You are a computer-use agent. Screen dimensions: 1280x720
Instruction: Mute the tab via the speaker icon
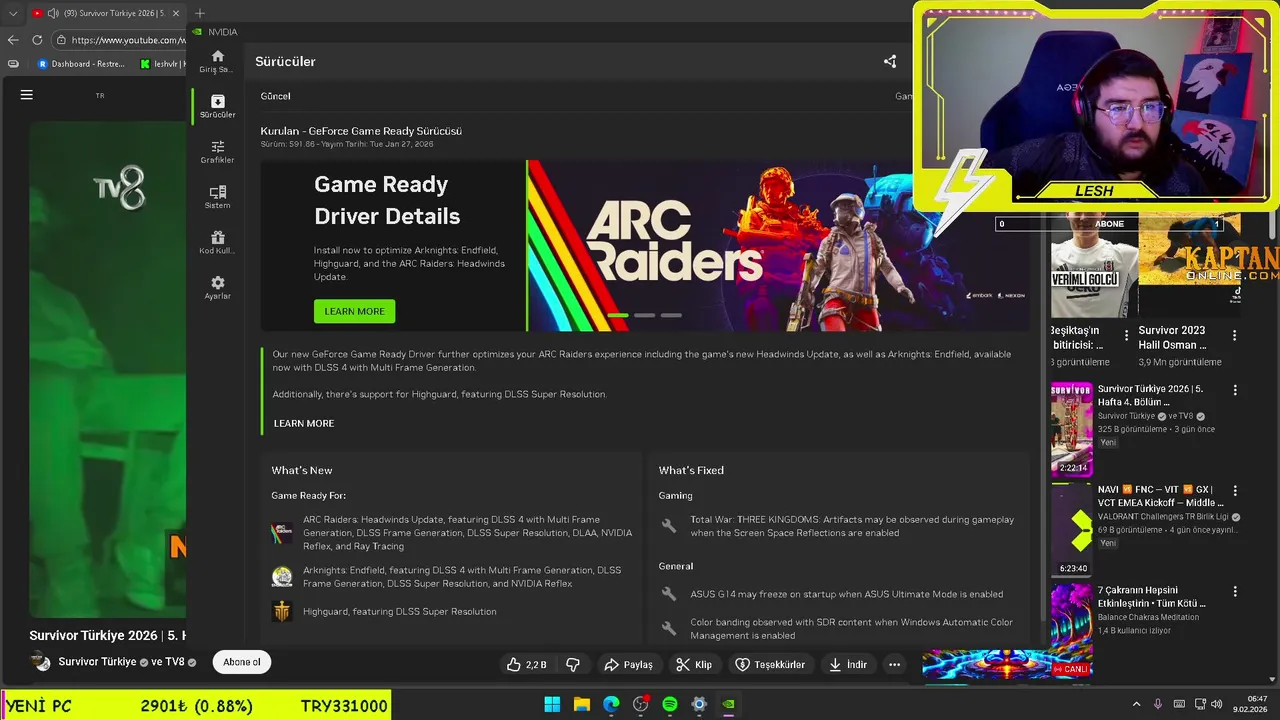pyautogui.click(x=52, y=13)
